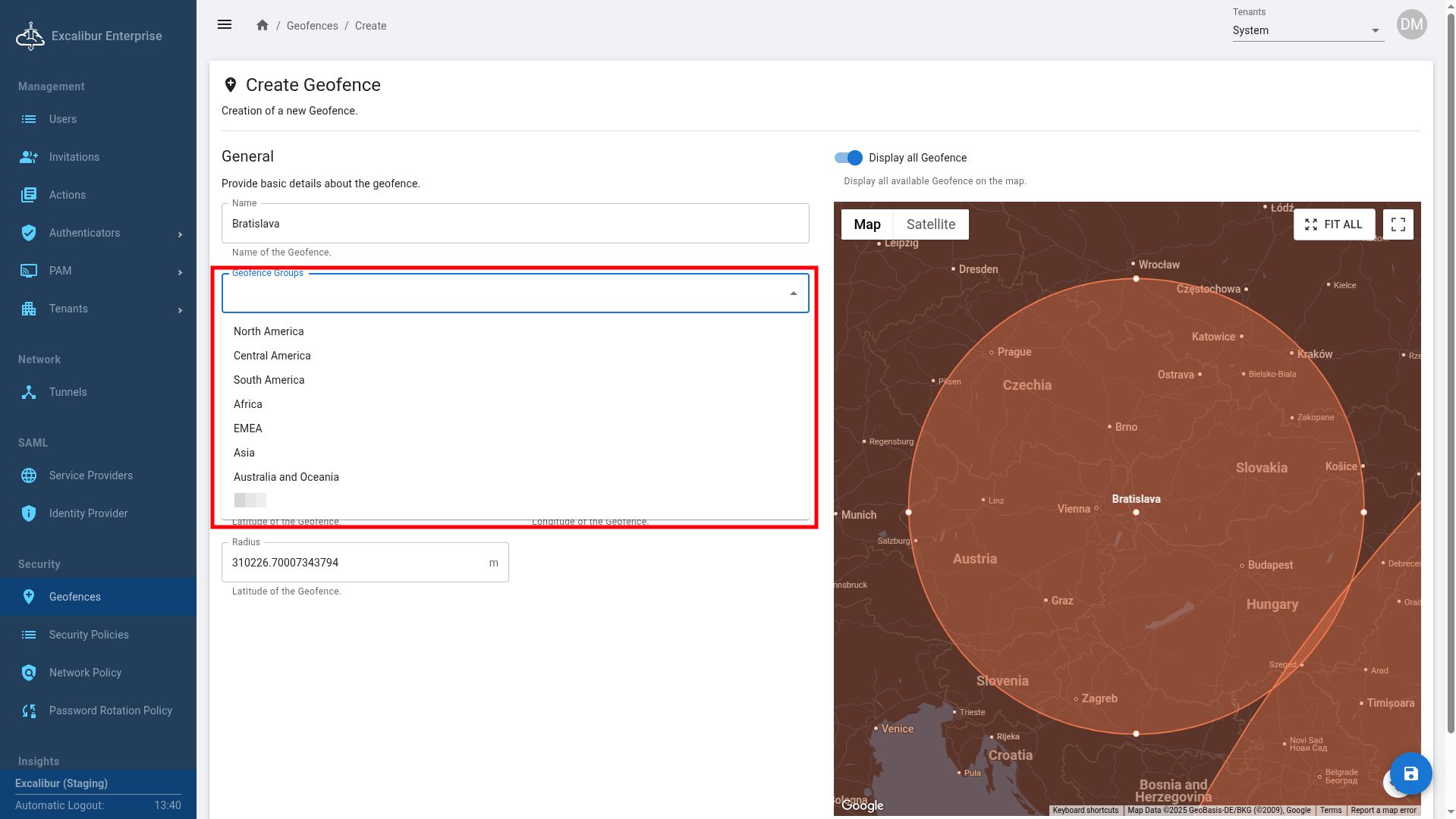Go to home via breadcrumb icon
The image size is (1456, 819).
tap(263, 25)
